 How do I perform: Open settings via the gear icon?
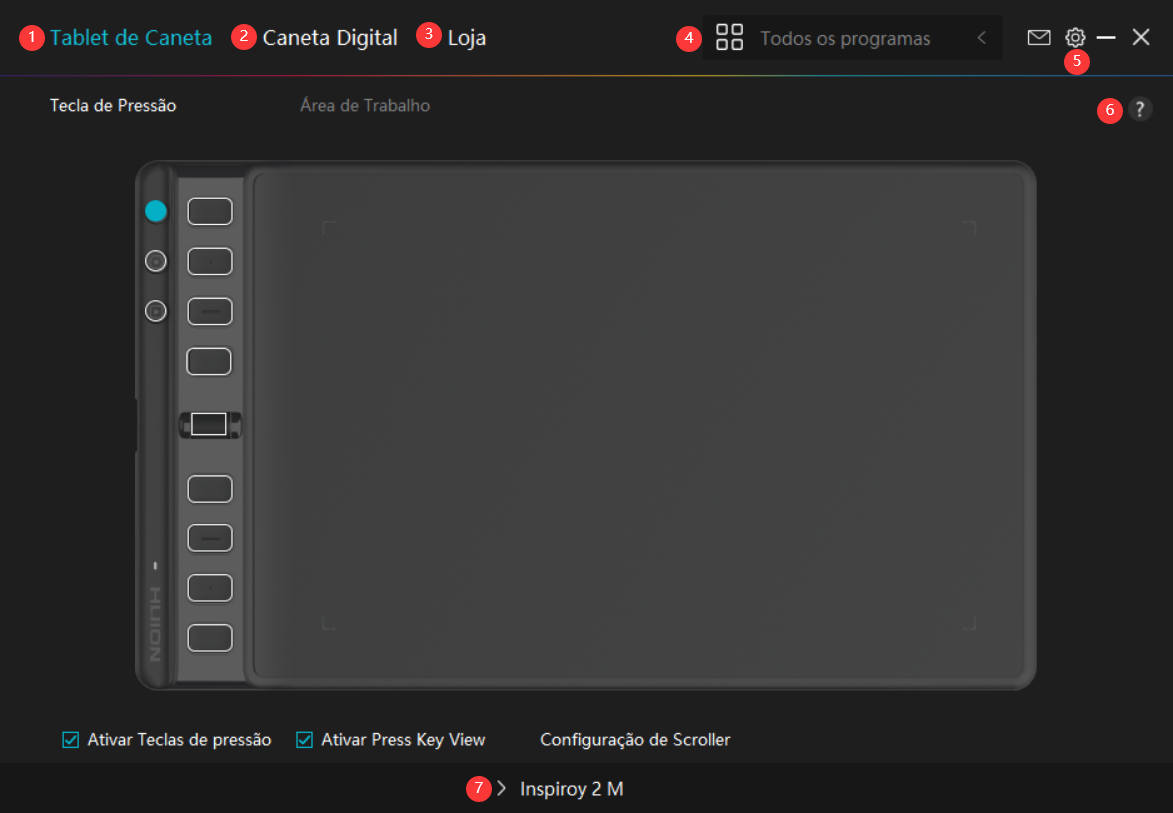point(1075,38)
